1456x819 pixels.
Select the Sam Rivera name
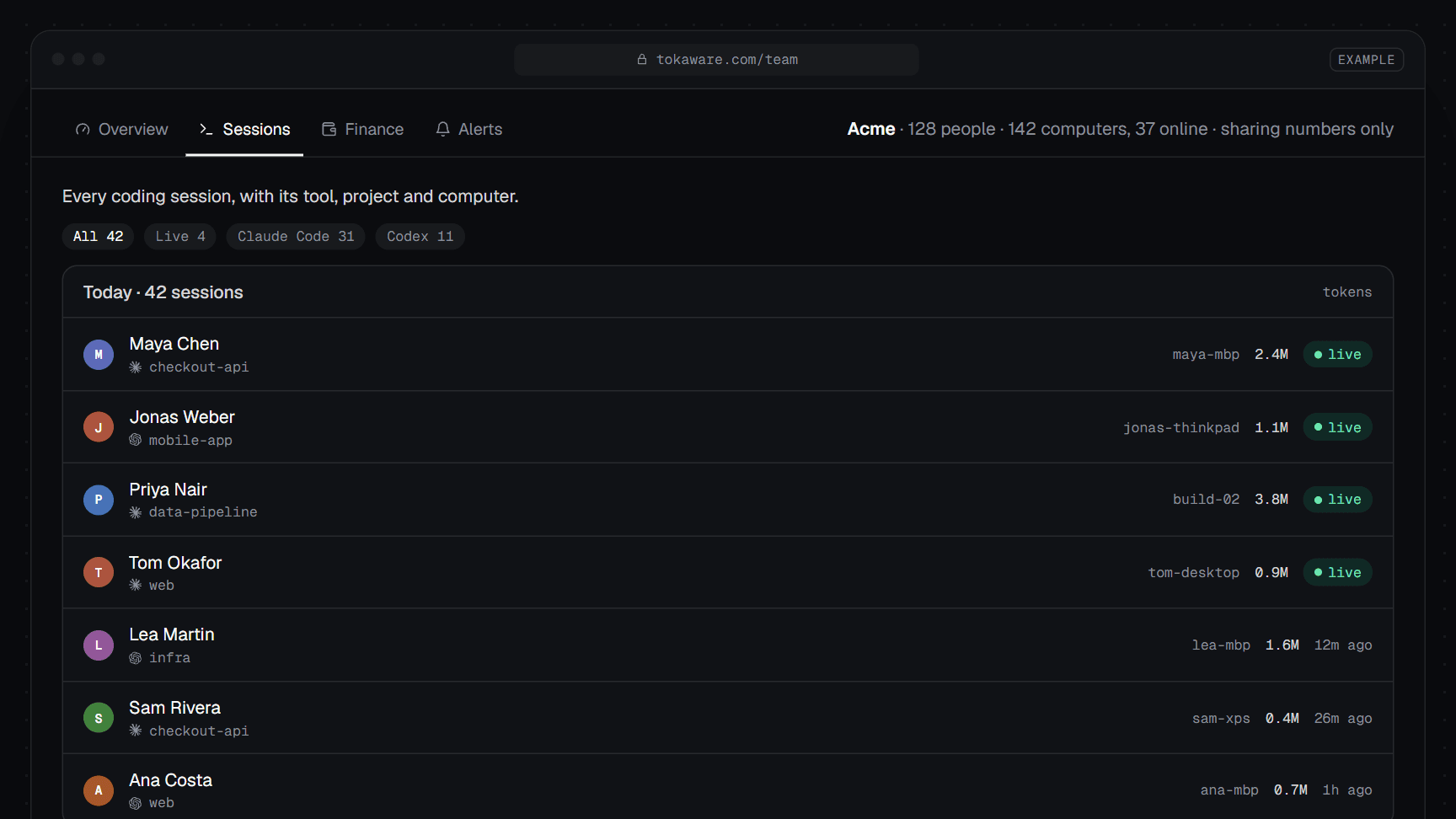(175, 708)
